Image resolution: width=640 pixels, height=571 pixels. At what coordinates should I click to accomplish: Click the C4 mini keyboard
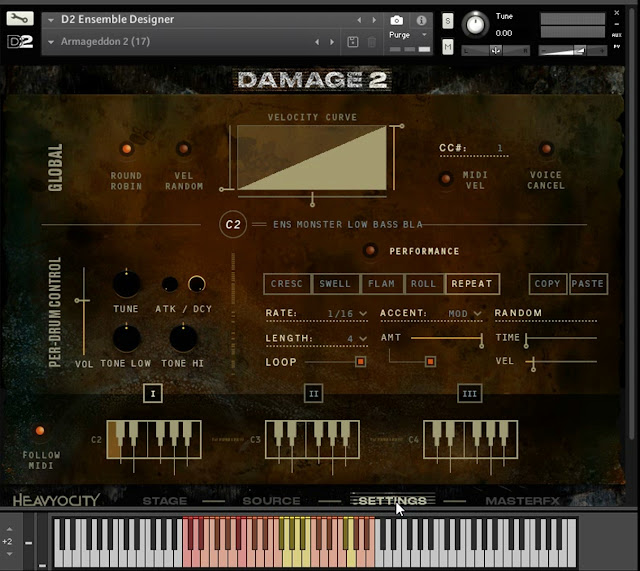[x=470, y=440]
